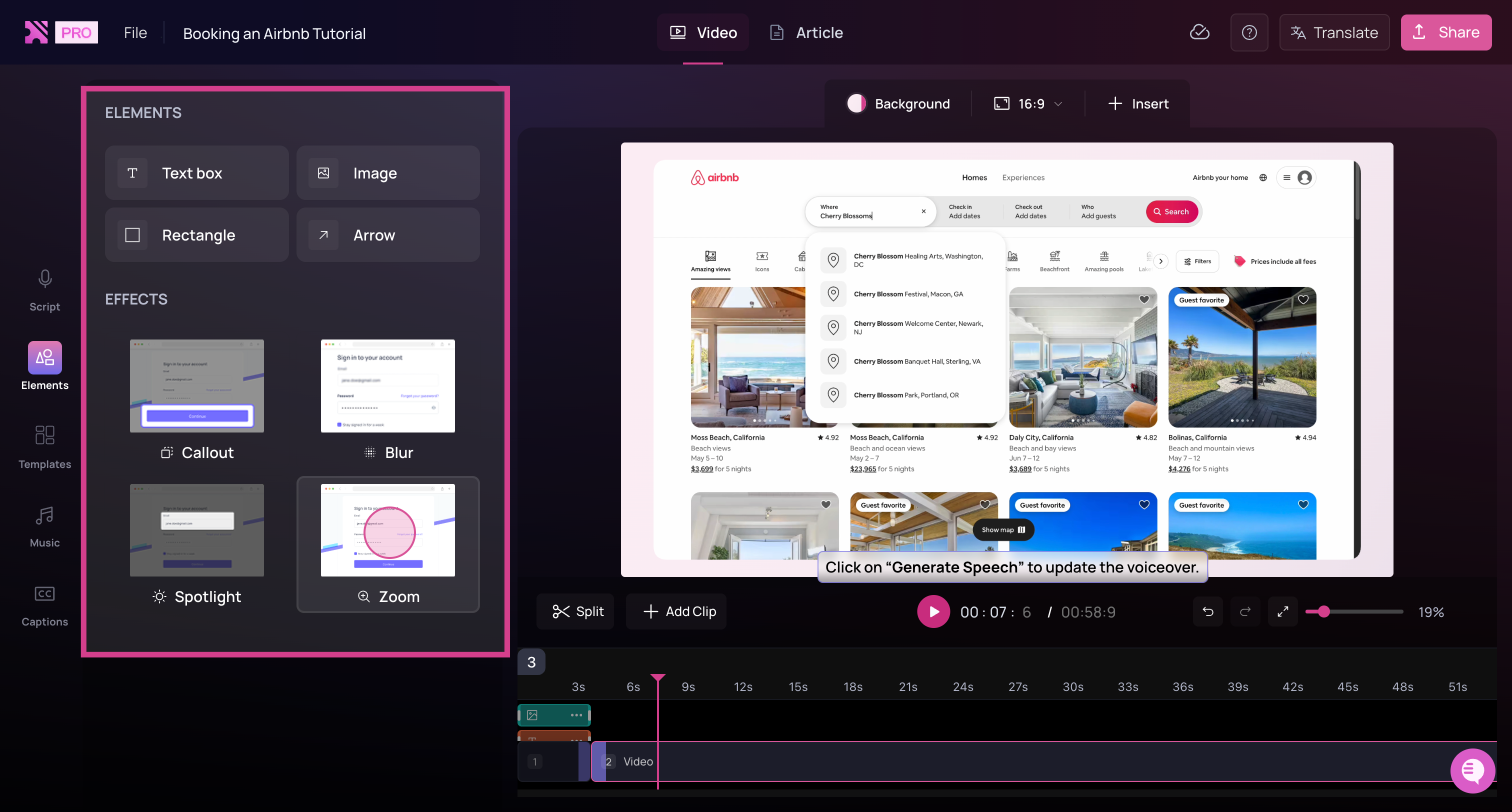Switch to the Article tab
Viewport: 1512px width, 812px height.
(x=806, y=33)
